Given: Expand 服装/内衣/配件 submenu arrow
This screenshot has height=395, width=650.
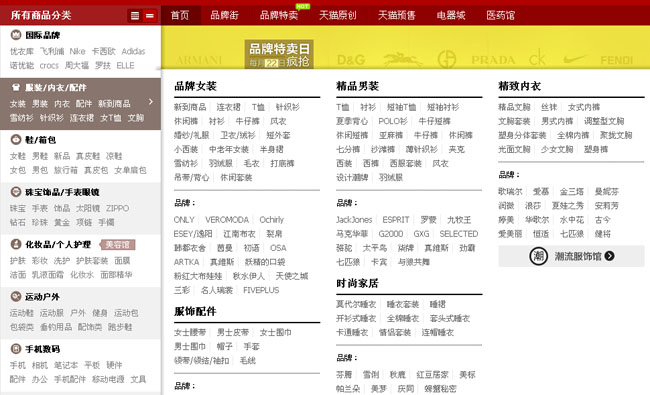Looking at the screenshot, I should pos(151,102).
